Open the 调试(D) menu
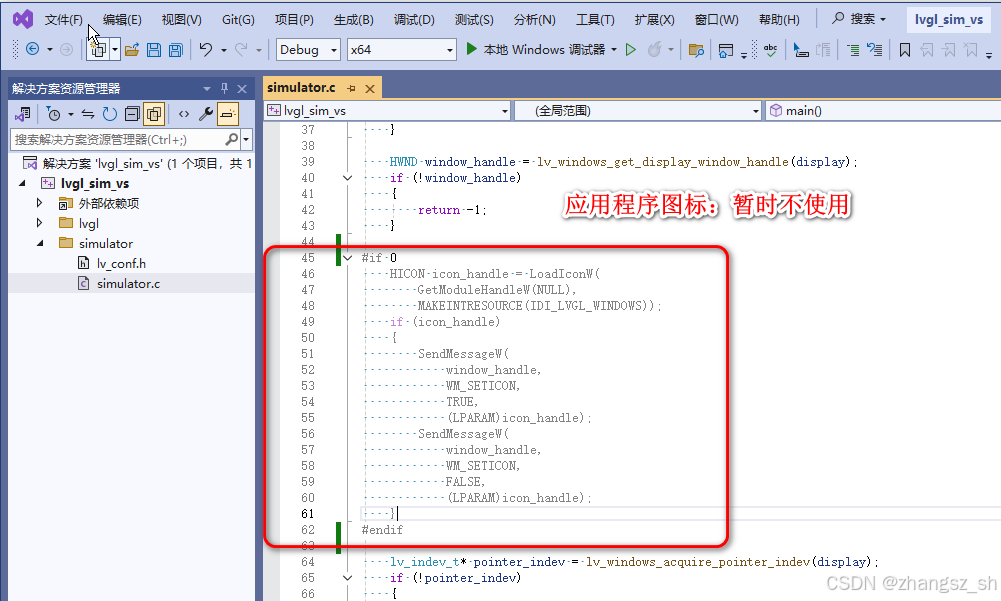Viewport: 1001px width, 601px height. 414,20
